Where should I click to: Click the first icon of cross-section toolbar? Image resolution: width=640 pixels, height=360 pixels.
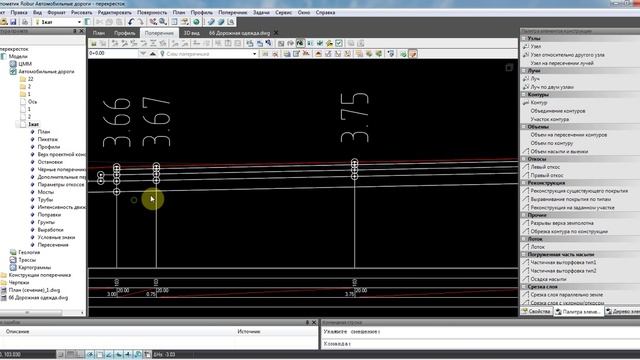click(x=94, y=43)
